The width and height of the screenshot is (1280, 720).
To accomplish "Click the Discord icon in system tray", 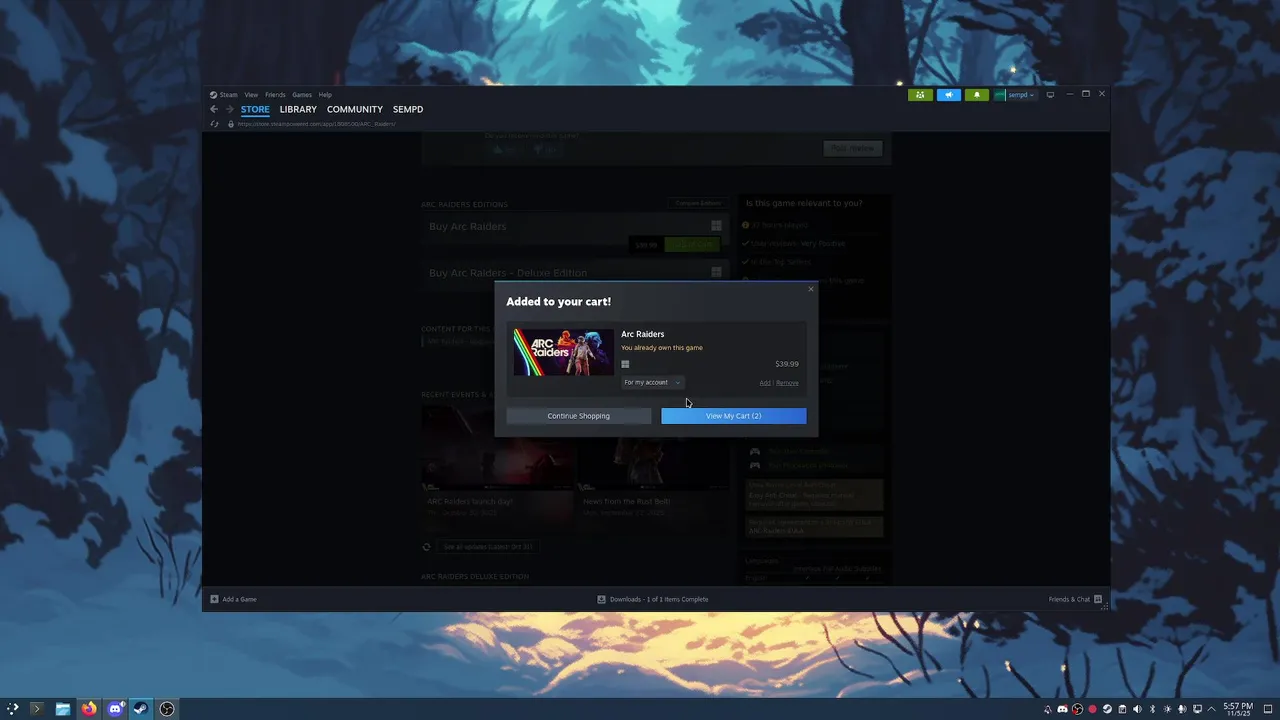I will [1063, 709].
